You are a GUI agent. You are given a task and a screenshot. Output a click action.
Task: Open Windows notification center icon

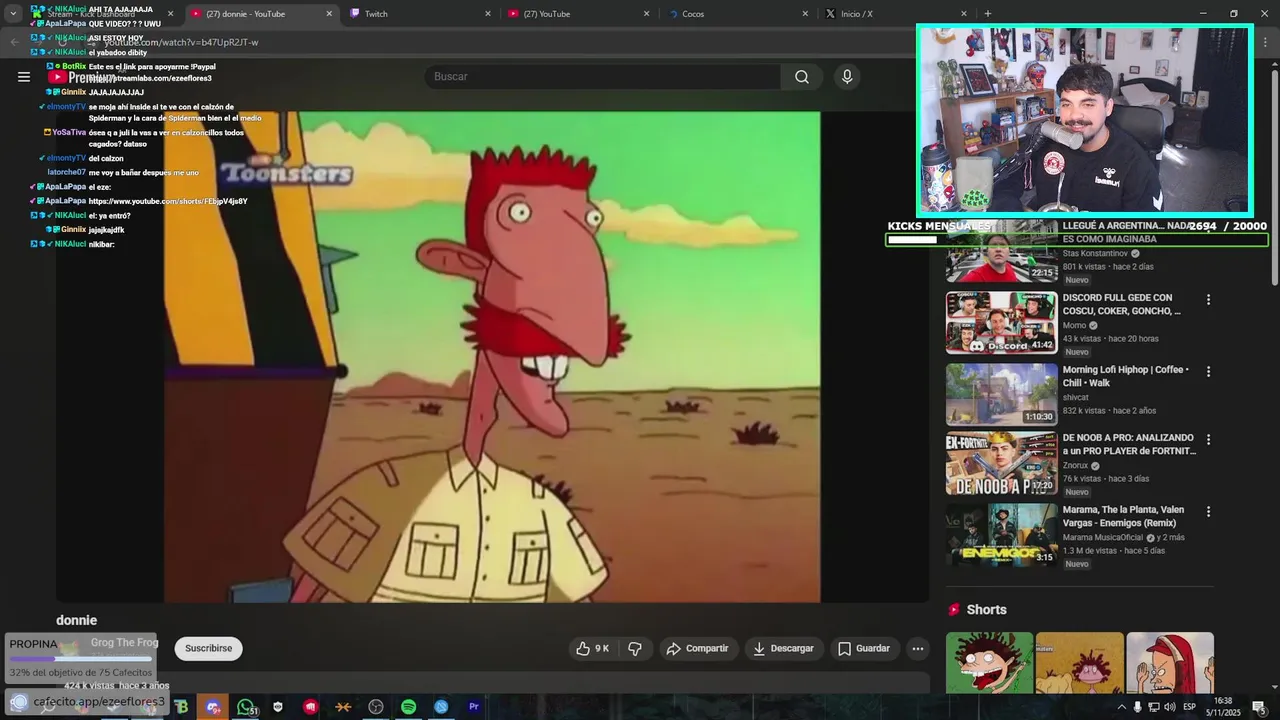pyautogui.click(x=1259, y=707)
